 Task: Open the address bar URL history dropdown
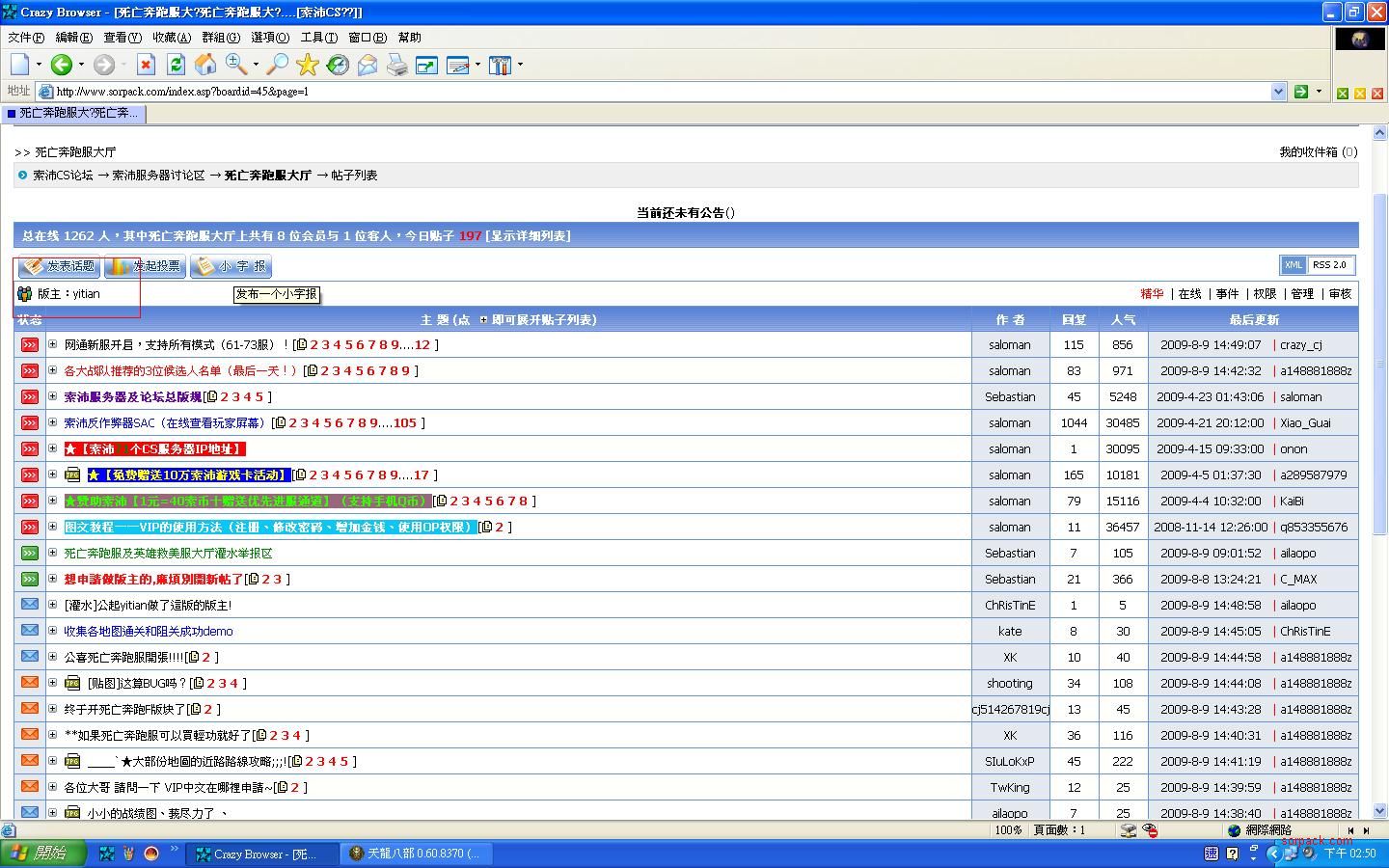pyautogui.click(x=1278, y=92)
